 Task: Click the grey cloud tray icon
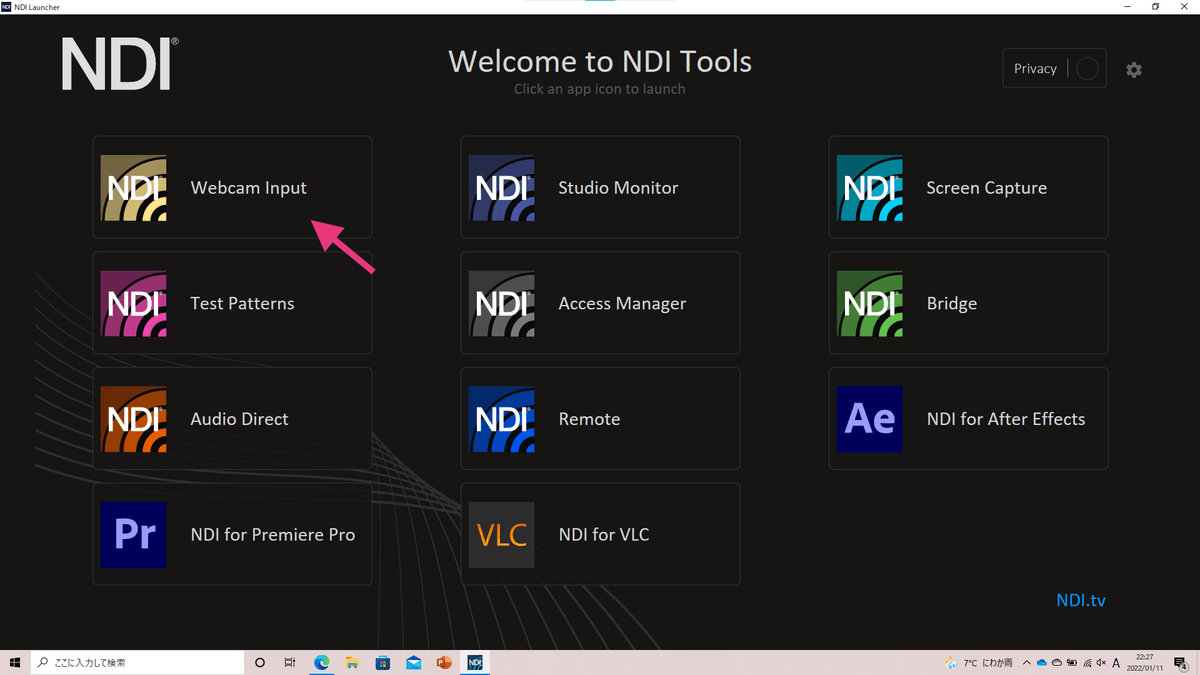pyautogui.click(x=1057, y=662)
